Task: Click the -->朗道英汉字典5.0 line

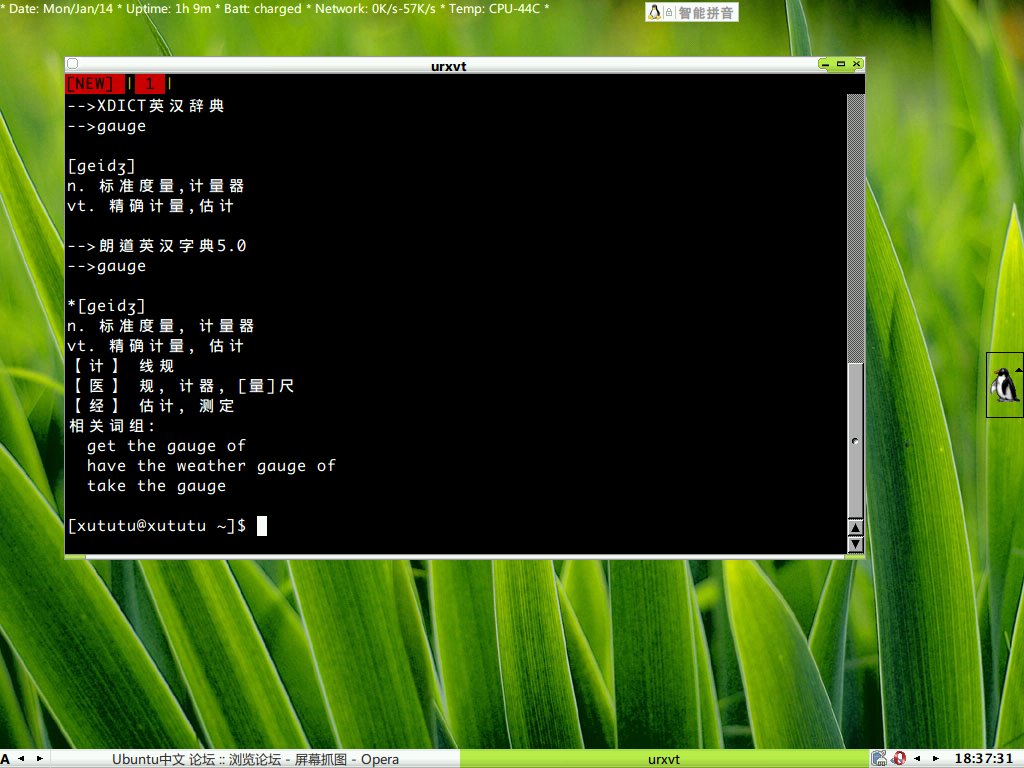Action: [x=157, y=246]
